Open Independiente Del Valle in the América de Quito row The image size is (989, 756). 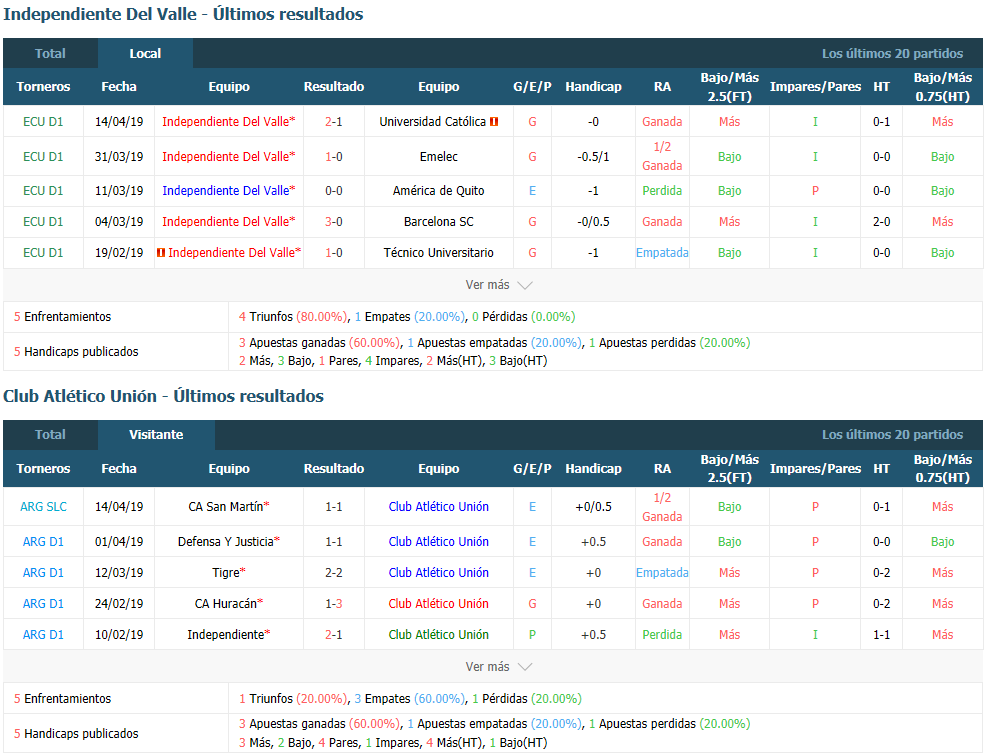226,190
